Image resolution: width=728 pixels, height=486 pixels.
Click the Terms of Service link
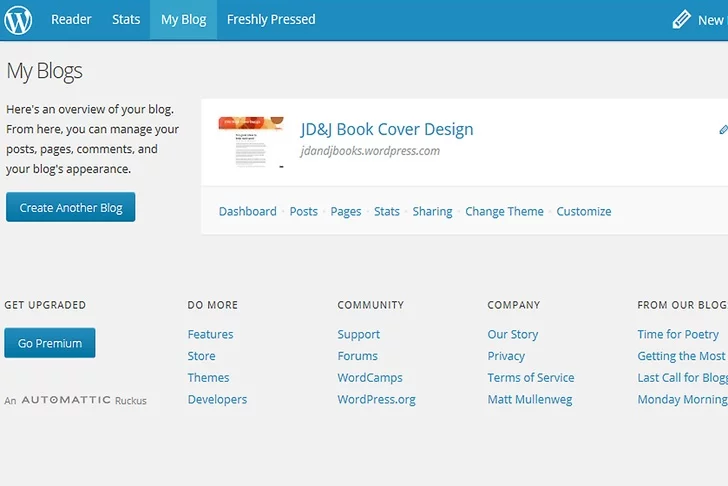tap(530, 378)
